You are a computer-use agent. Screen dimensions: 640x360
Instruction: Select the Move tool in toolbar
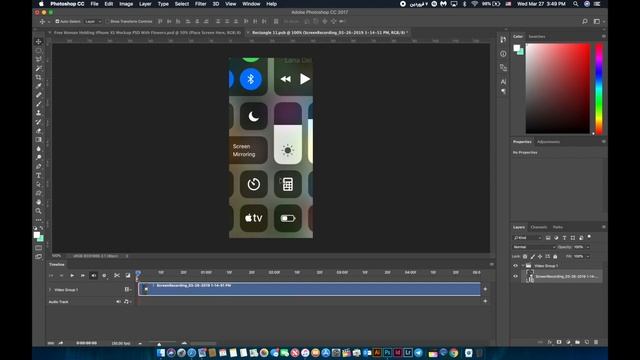tap(38, 42)
